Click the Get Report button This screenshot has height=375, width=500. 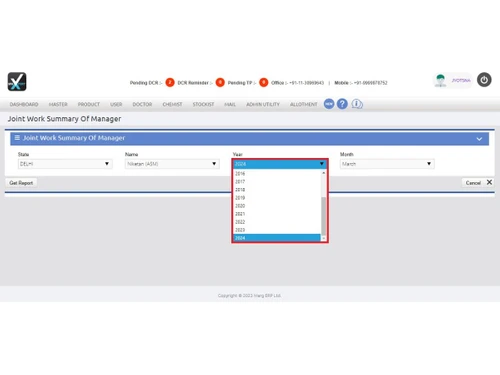(21, 183)
